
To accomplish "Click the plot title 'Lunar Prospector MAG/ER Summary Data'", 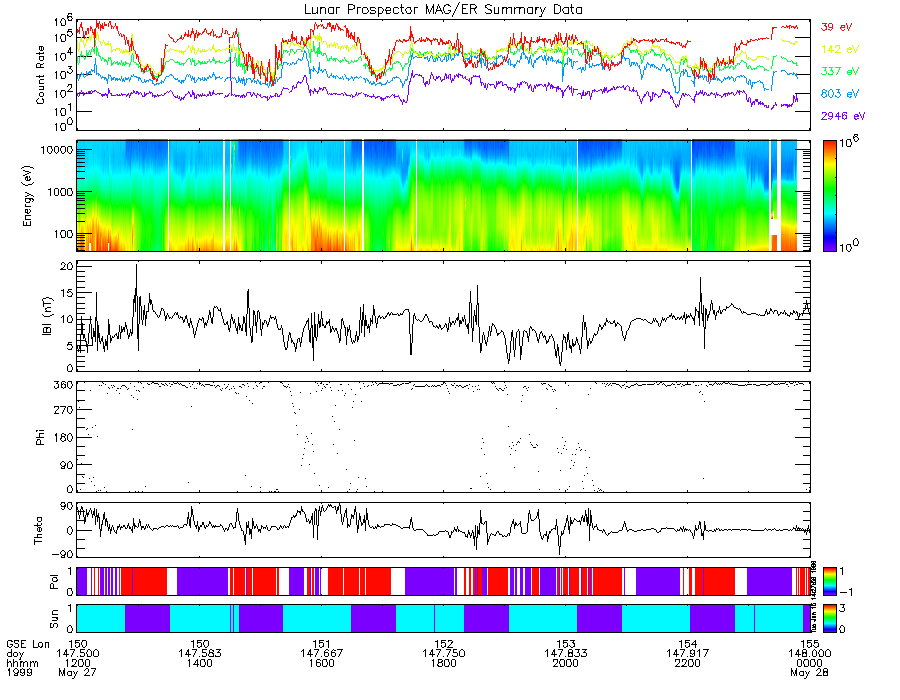I will click(443, 10).
